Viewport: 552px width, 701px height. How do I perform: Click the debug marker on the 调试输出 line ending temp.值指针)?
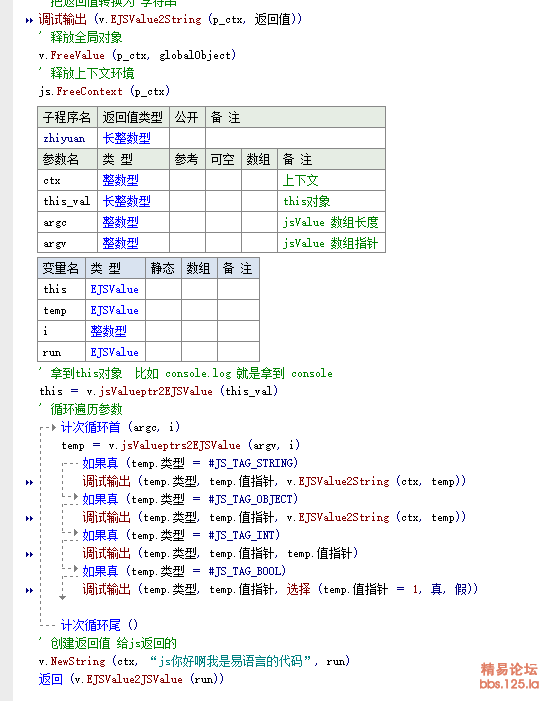29,554
